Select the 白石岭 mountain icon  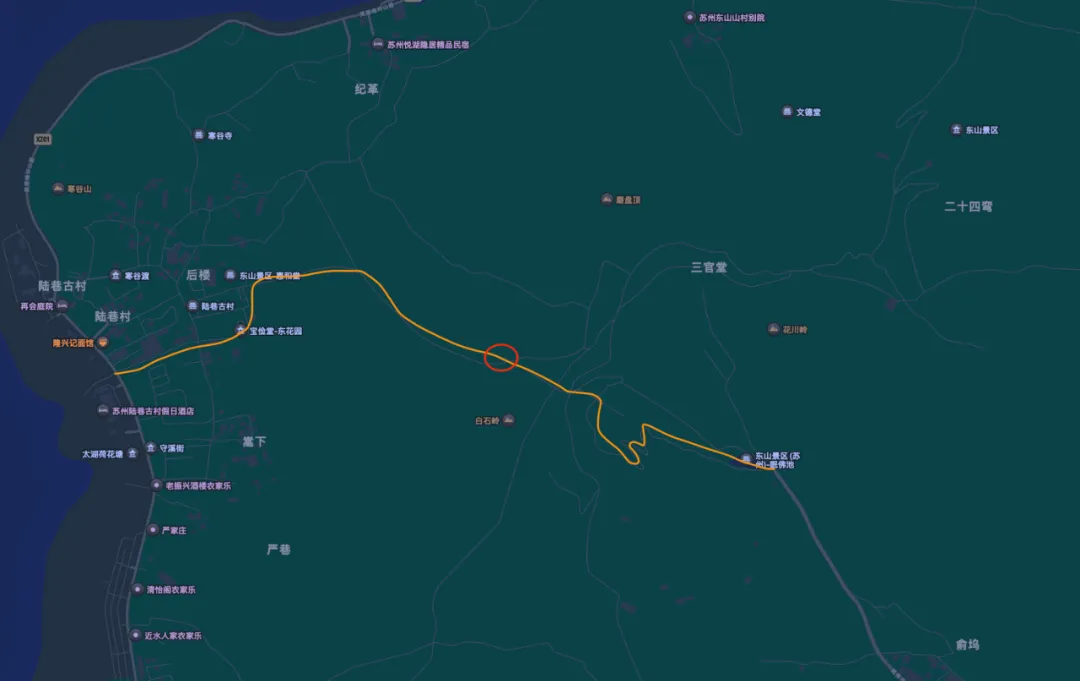click(508, 420)
